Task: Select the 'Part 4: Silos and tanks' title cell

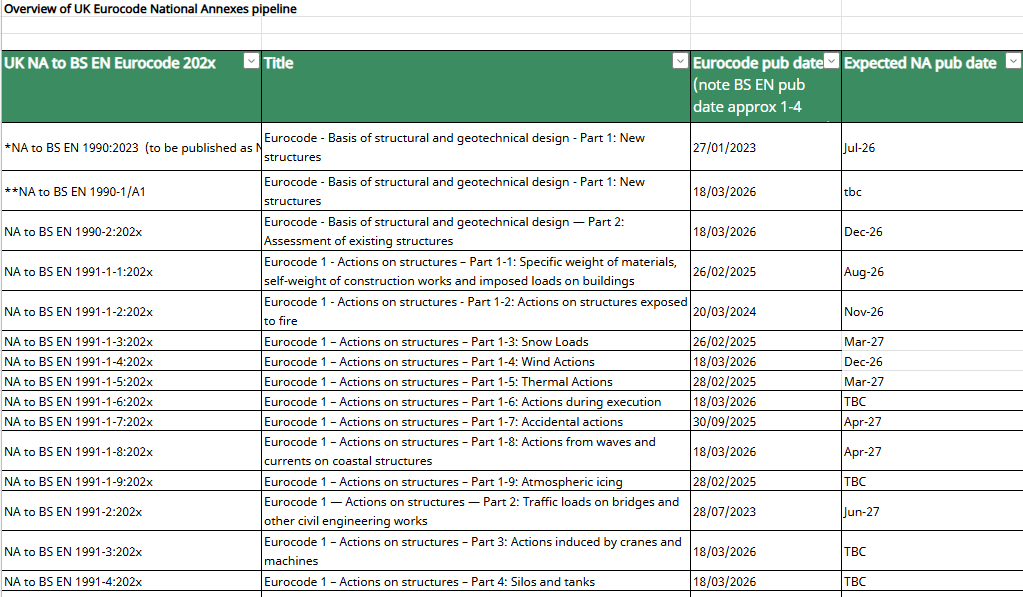Action: pos(476,581)
